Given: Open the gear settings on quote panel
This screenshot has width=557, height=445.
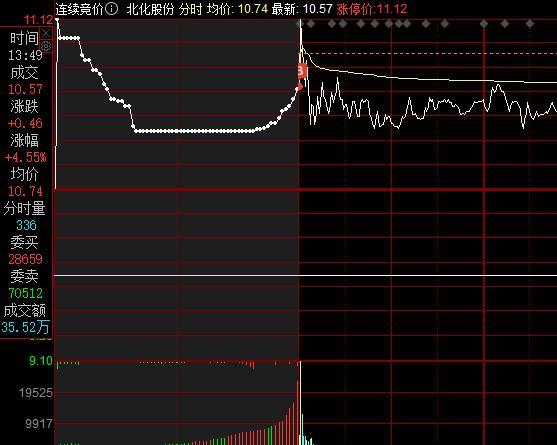Looking at the screenshot, I should [46, 46].
